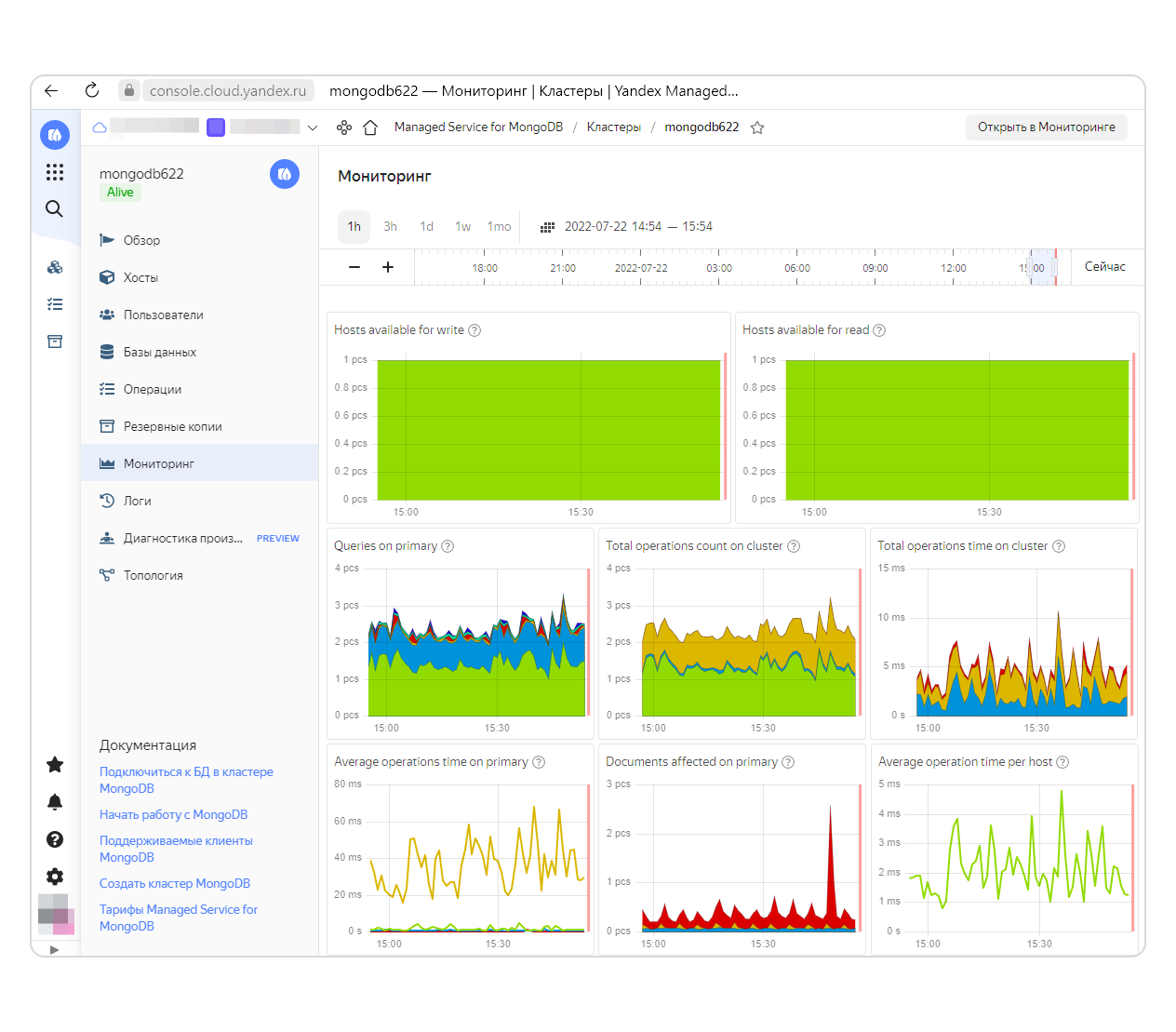This screenshot has width=1176, height=1032.
Task: Click the cloud icon in the header
Action: [100, 127]
